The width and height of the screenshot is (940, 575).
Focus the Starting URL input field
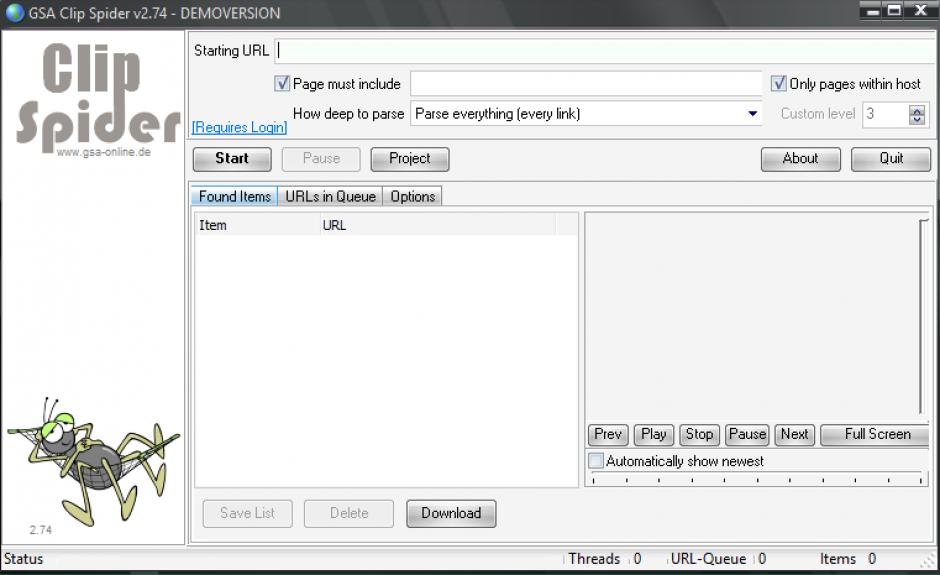605,51
